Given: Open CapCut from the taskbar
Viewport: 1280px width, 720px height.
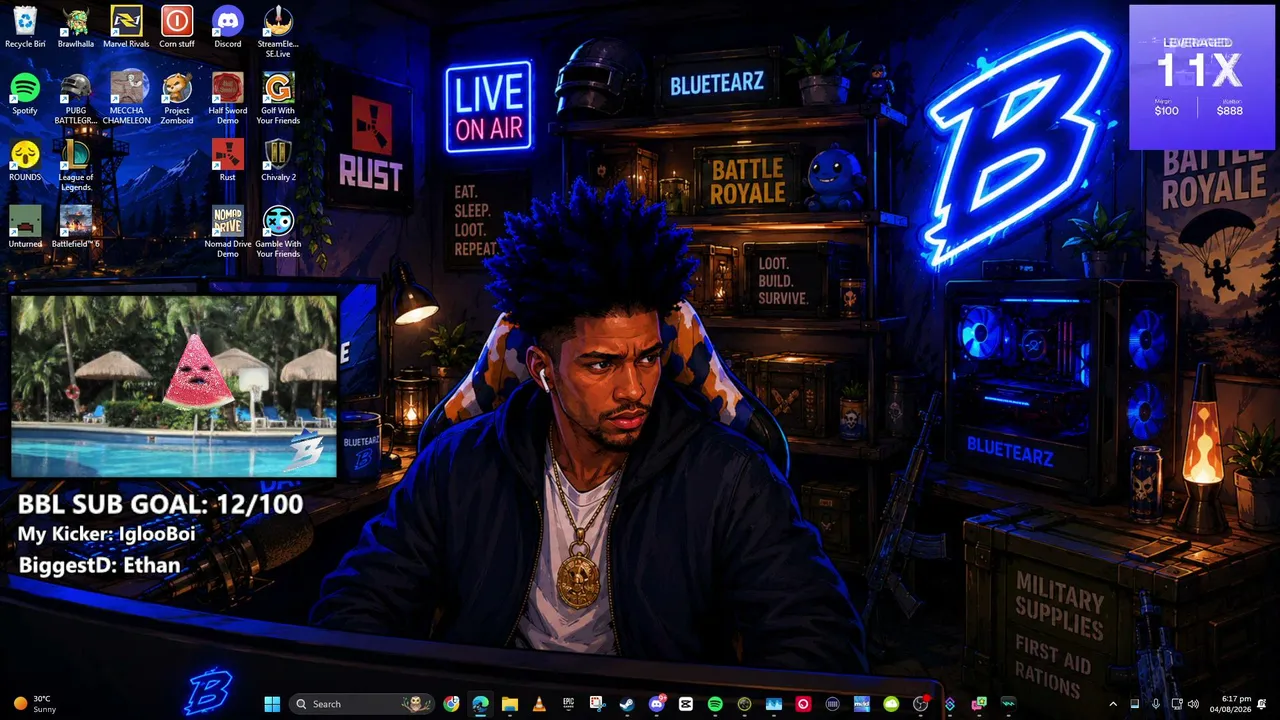Looking at the screenshot, I should pyautogui.click(x=686, y=704).
